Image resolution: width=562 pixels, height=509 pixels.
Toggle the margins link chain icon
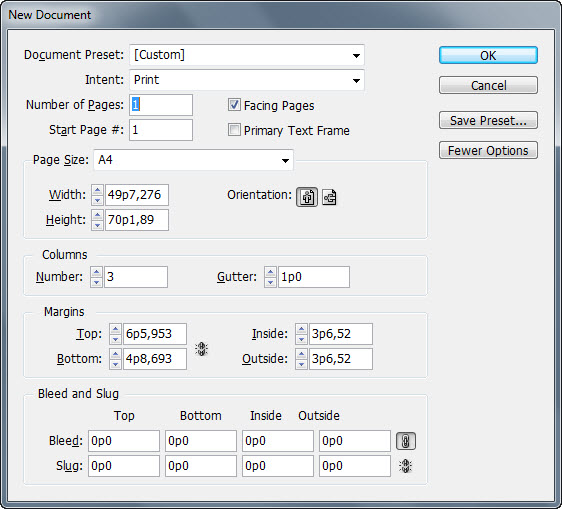tap(201, 349)
